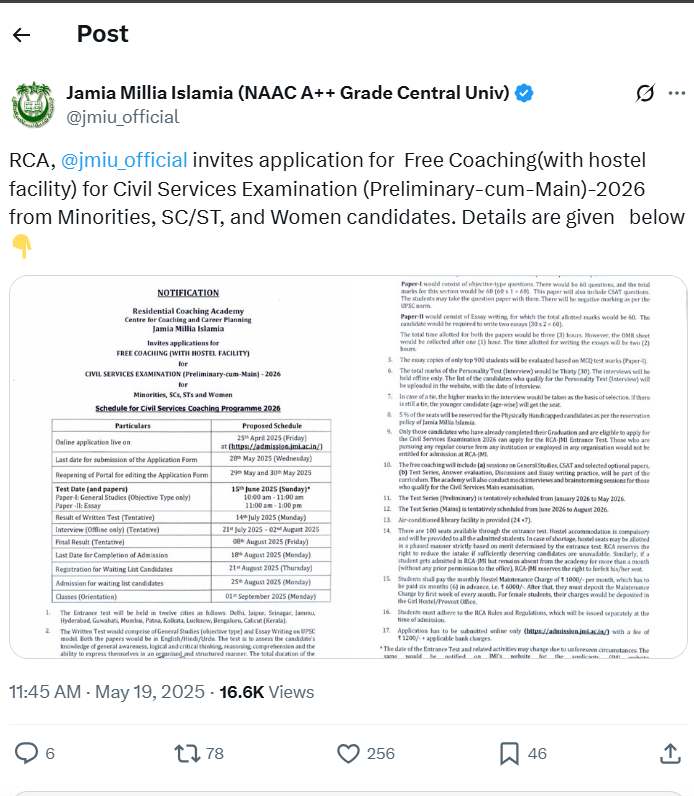Open the three-dot more options menu

677,94
